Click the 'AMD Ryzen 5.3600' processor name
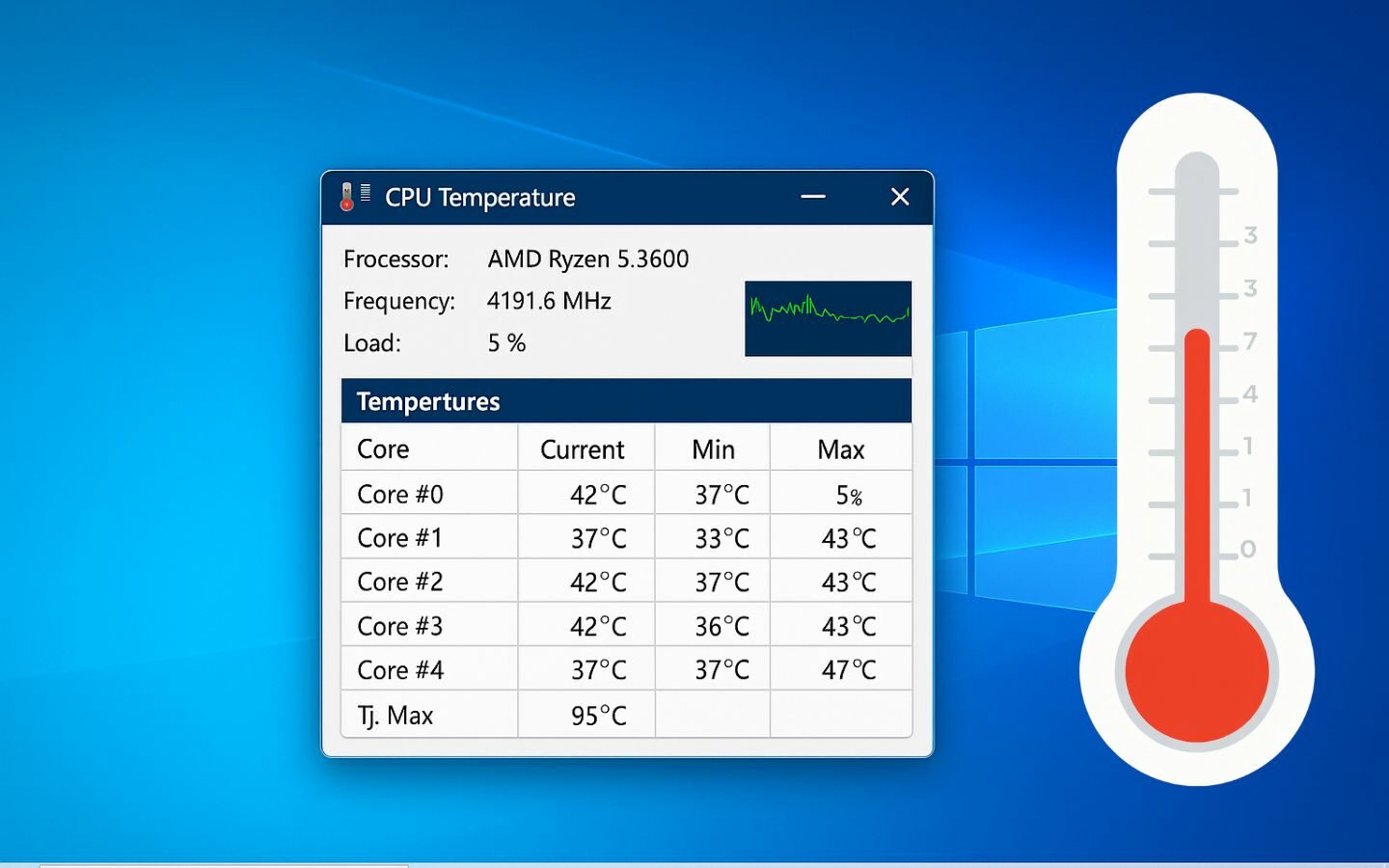Viewport: 1389px width, 868px height. pos(588,258)
